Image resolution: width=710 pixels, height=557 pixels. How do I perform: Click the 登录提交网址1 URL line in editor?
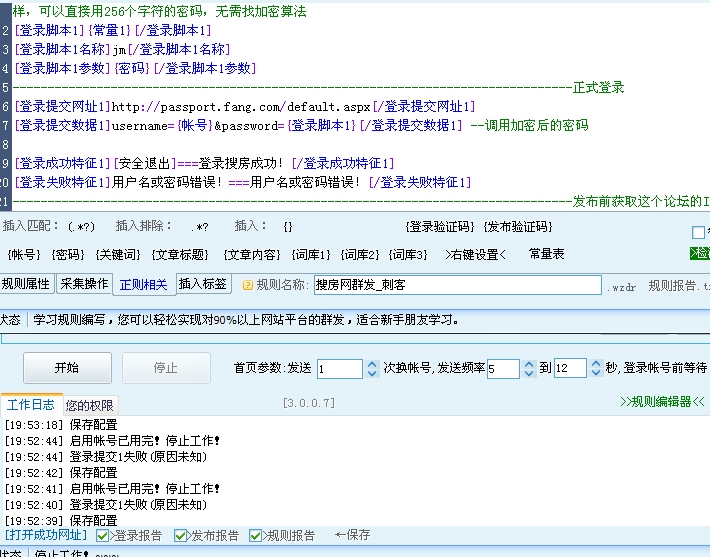point(245,107)
